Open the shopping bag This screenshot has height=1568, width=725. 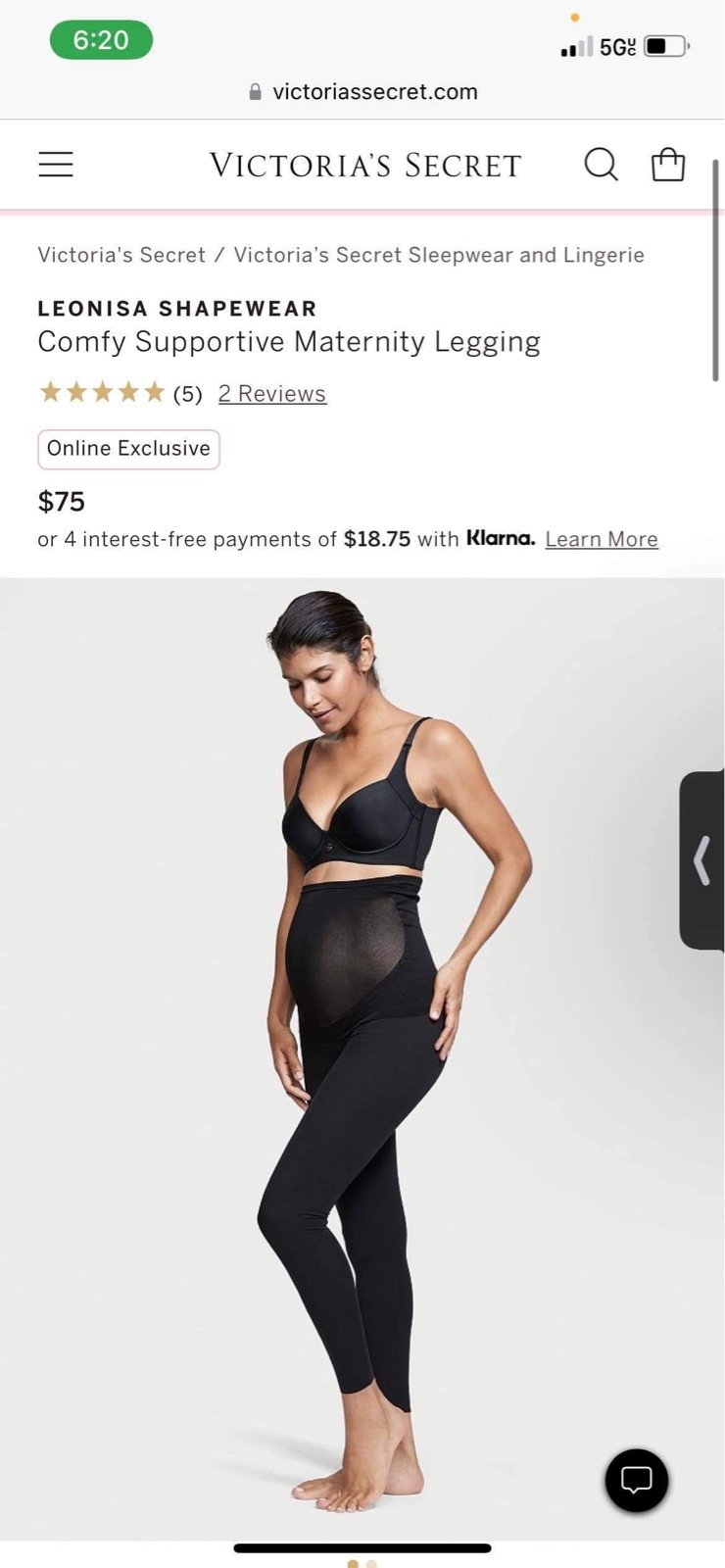click(668, 164)
